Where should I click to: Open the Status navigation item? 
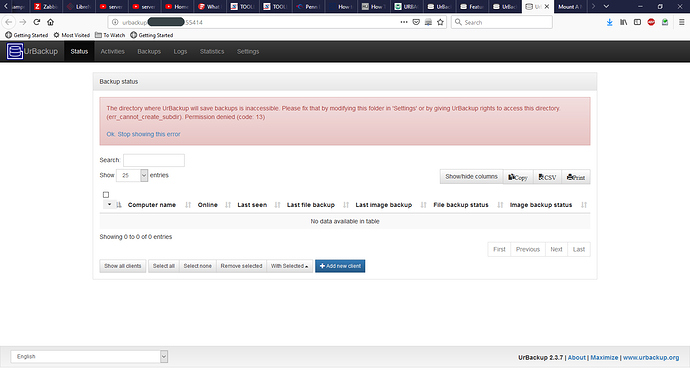[x=79, y=51]
